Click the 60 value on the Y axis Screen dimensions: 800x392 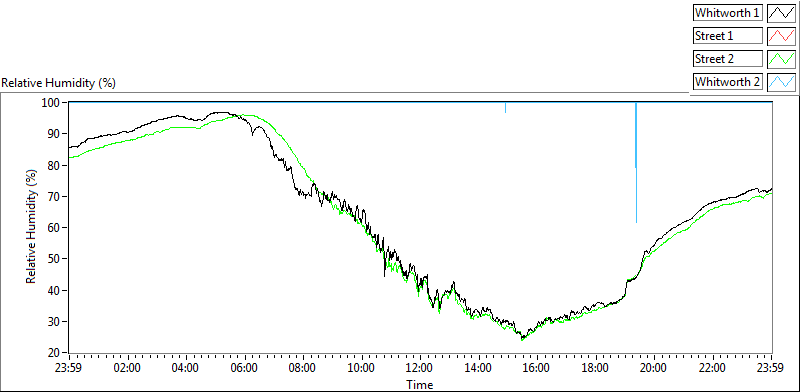[55, 228]
